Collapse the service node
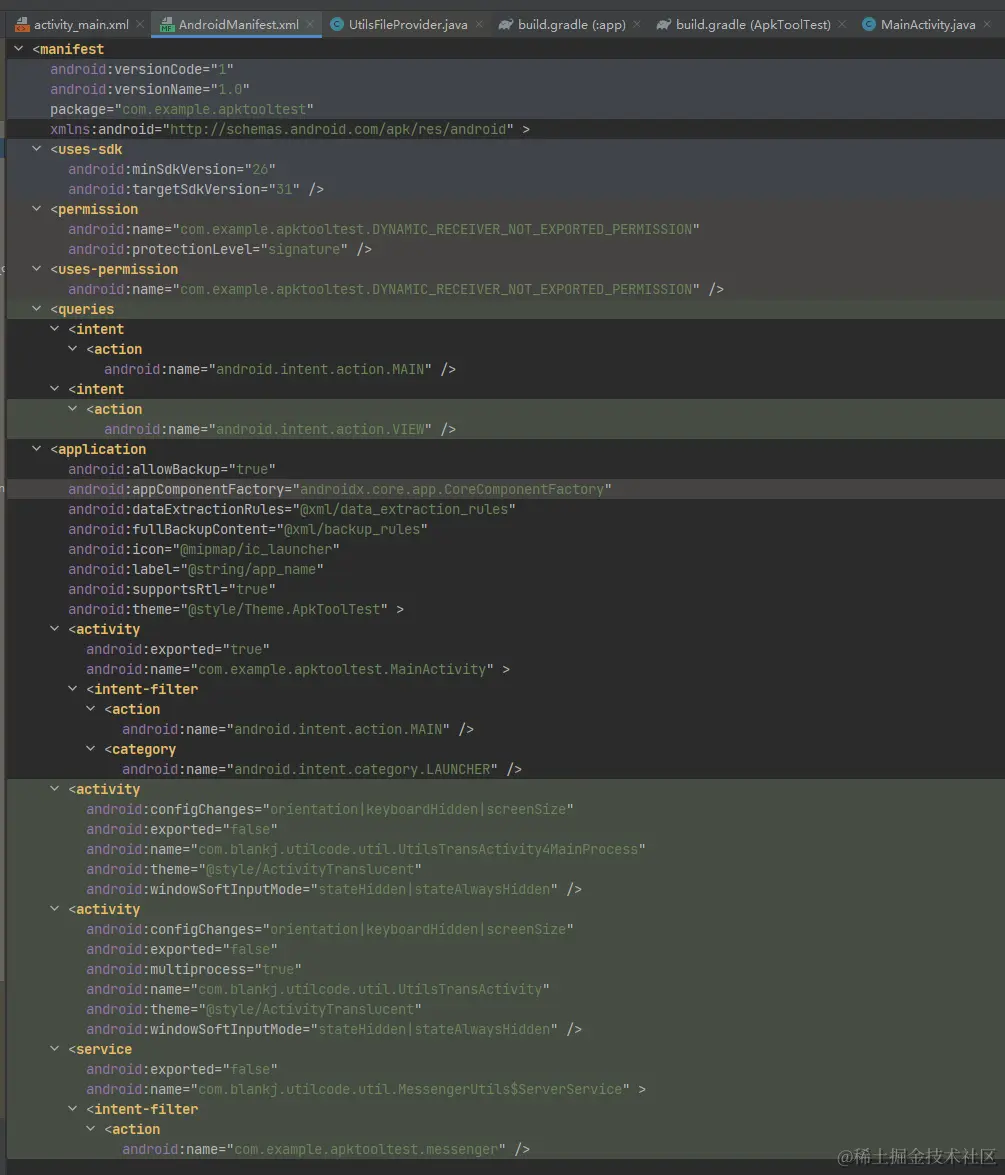Image resolution: width=1005 pixels, height=1175 pixels. click(x=55, y=1049)
